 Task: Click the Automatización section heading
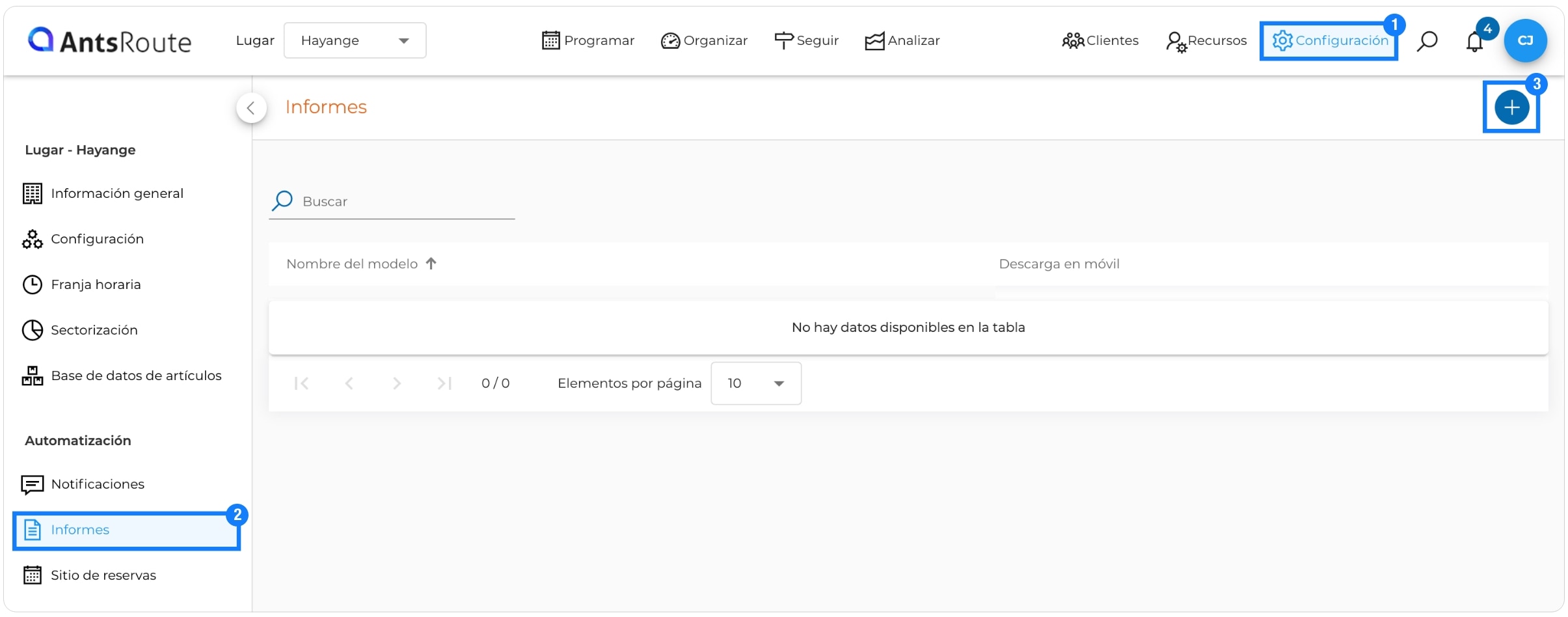[78, 441]
